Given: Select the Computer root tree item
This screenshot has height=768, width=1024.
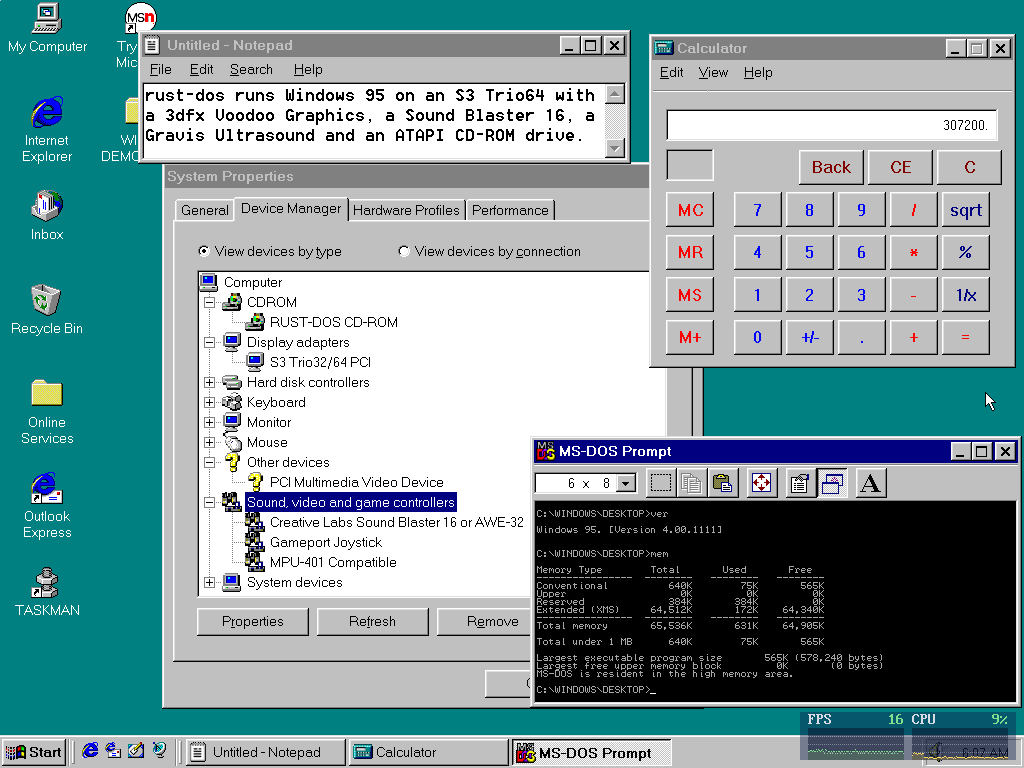Looking at the screenshot, I should [x=253, y=282].
